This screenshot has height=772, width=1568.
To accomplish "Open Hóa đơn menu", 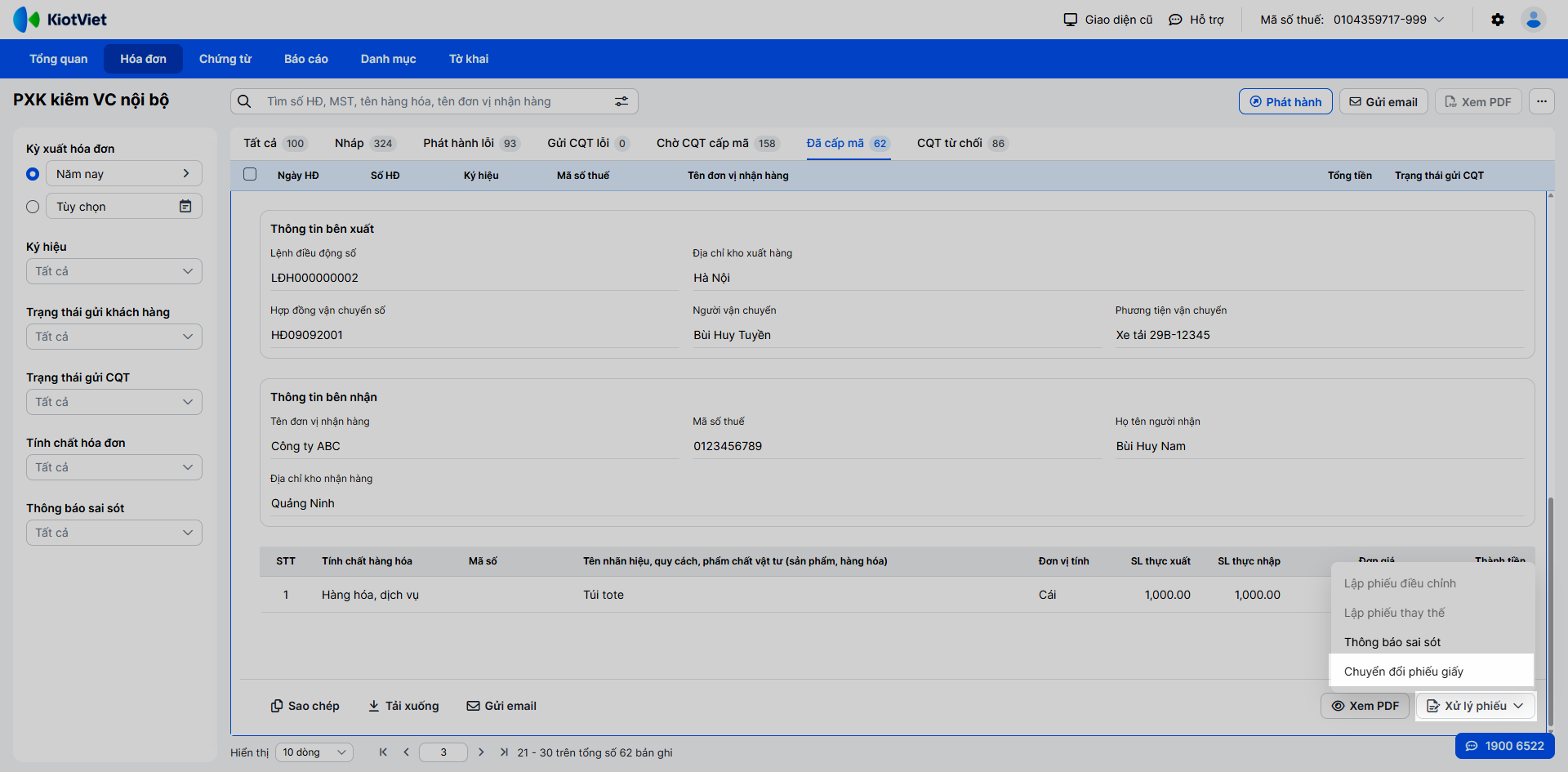I will pyautogui.click(x=144, y=59).
